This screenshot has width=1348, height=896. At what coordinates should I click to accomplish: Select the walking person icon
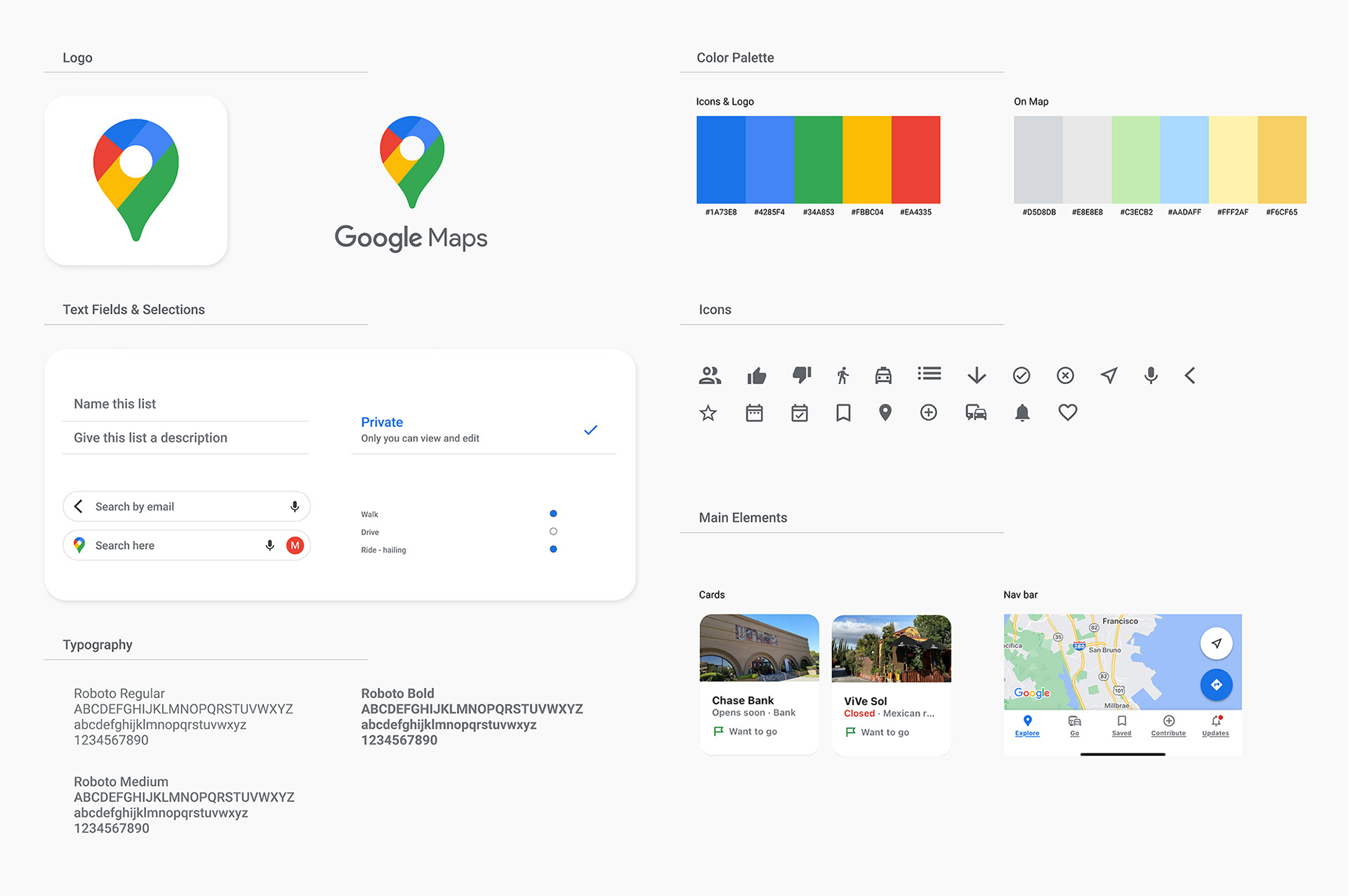842,376
